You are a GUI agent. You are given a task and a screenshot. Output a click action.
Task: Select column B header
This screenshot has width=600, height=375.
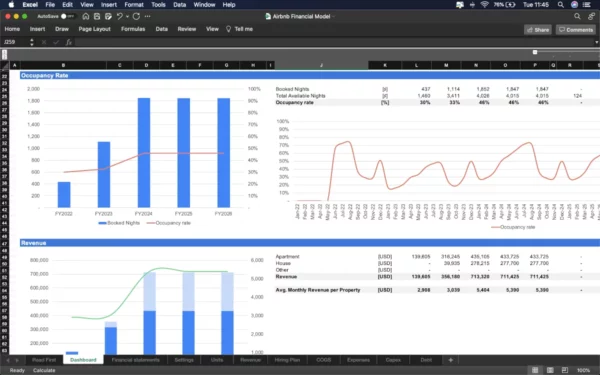63,65
